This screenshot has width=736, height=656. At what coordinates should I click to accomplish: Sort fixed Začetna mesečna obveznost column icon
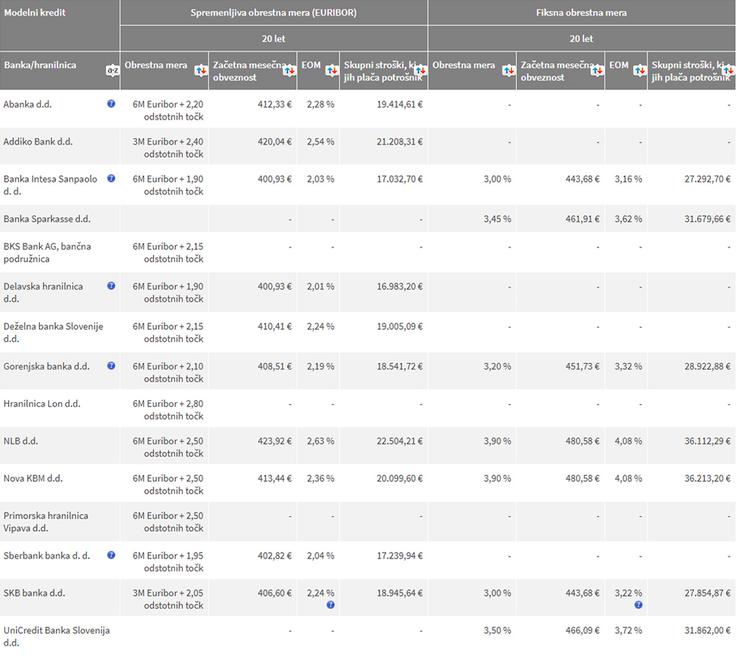click(x=597, y=71)
